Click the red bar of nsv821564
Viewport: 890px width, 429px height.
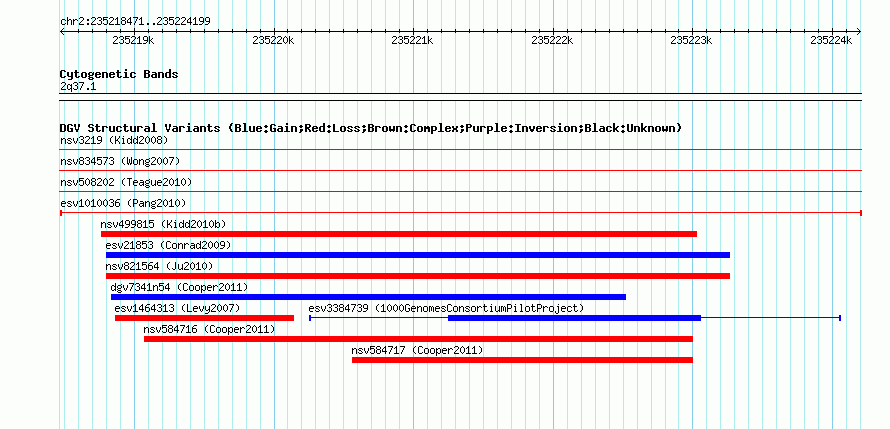pos(418,276)
